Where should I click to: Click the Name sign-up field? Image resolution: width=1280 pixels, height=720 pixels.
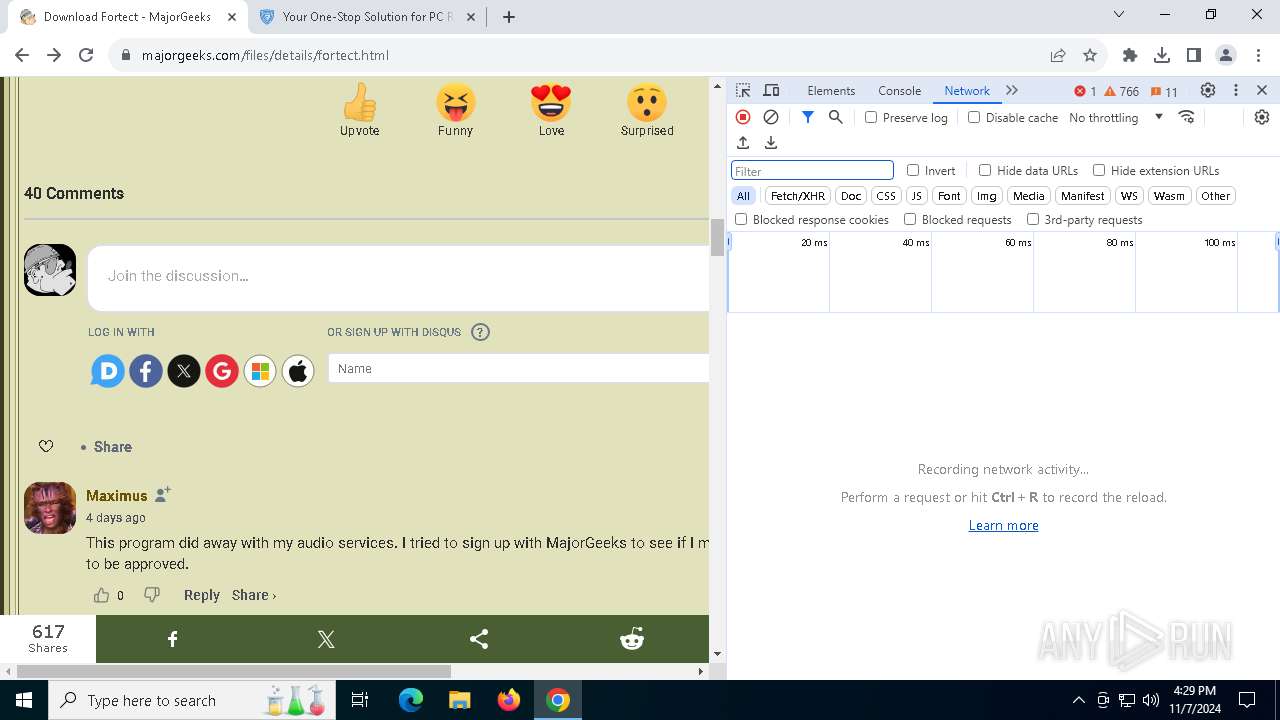click(x=518, y=368)
